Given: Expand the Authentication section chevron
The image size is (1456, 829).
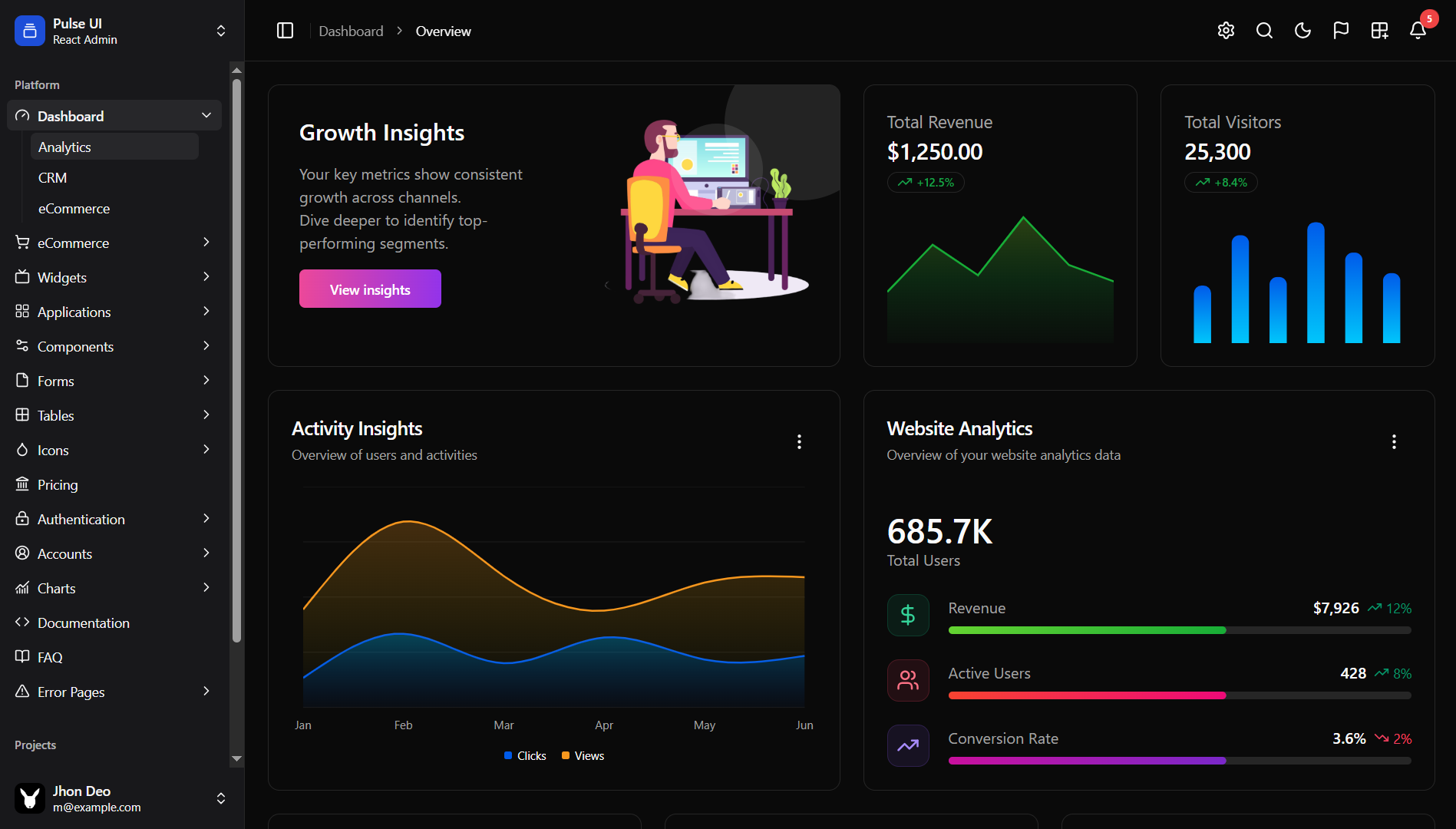Looking at the screenshot, I should click(x=206, y=518).
